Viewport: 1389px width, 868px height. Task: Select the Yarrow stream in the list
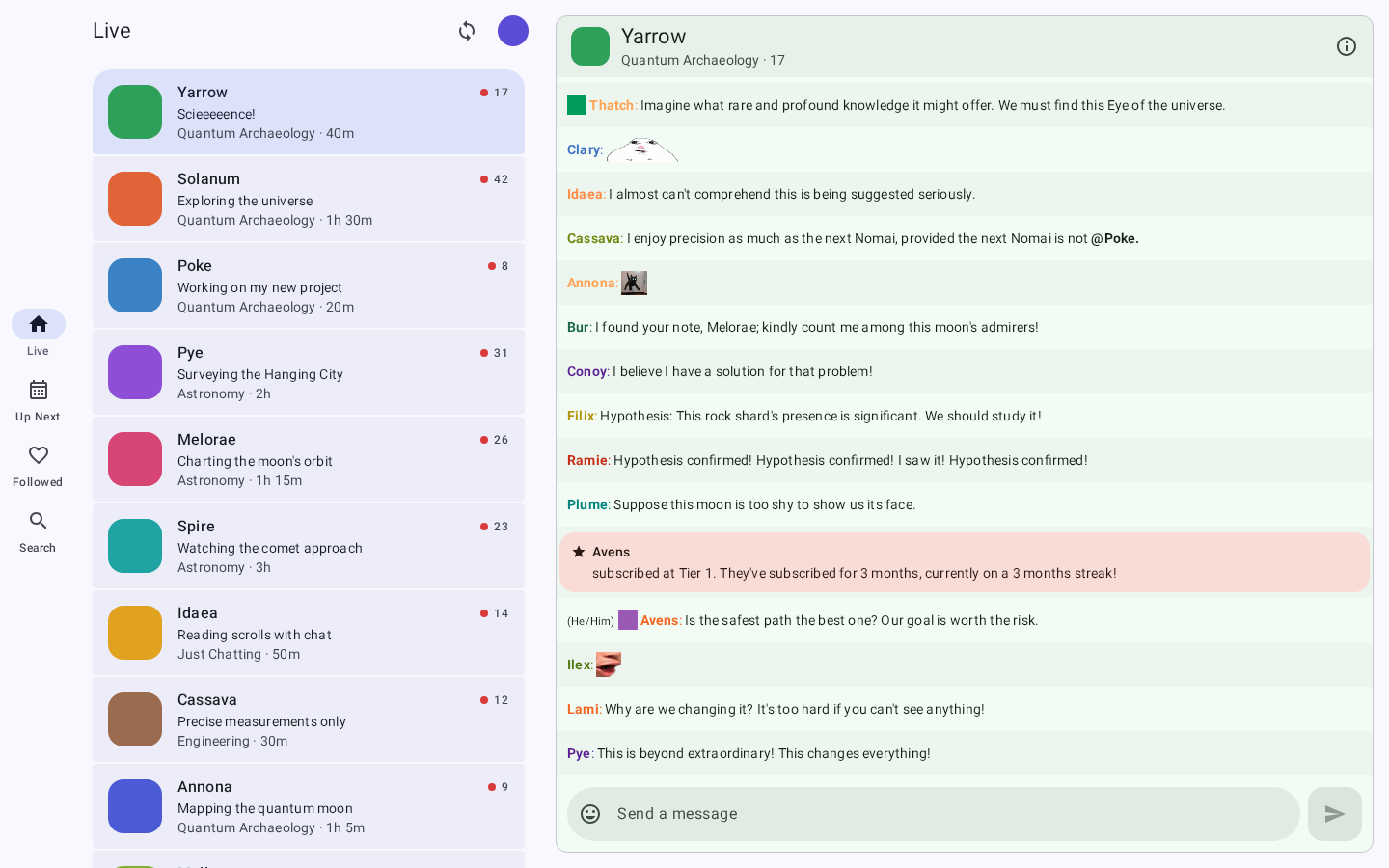point(309,112)
